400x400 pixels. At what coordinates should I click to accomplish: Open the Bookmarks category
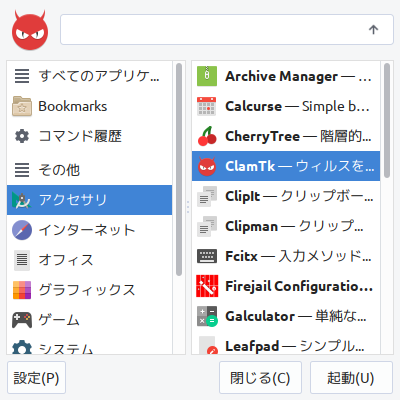73,106
